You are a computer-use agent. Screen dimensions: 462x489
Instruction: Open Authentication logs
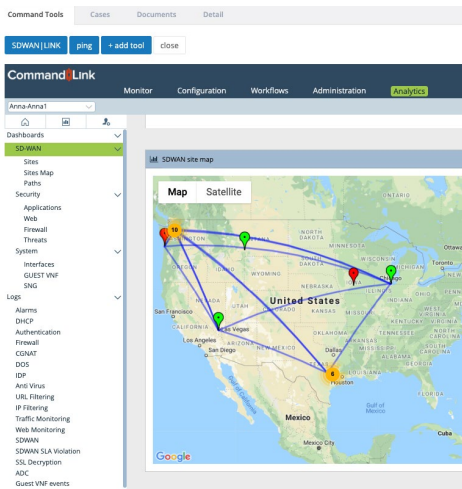pos(38,332)
